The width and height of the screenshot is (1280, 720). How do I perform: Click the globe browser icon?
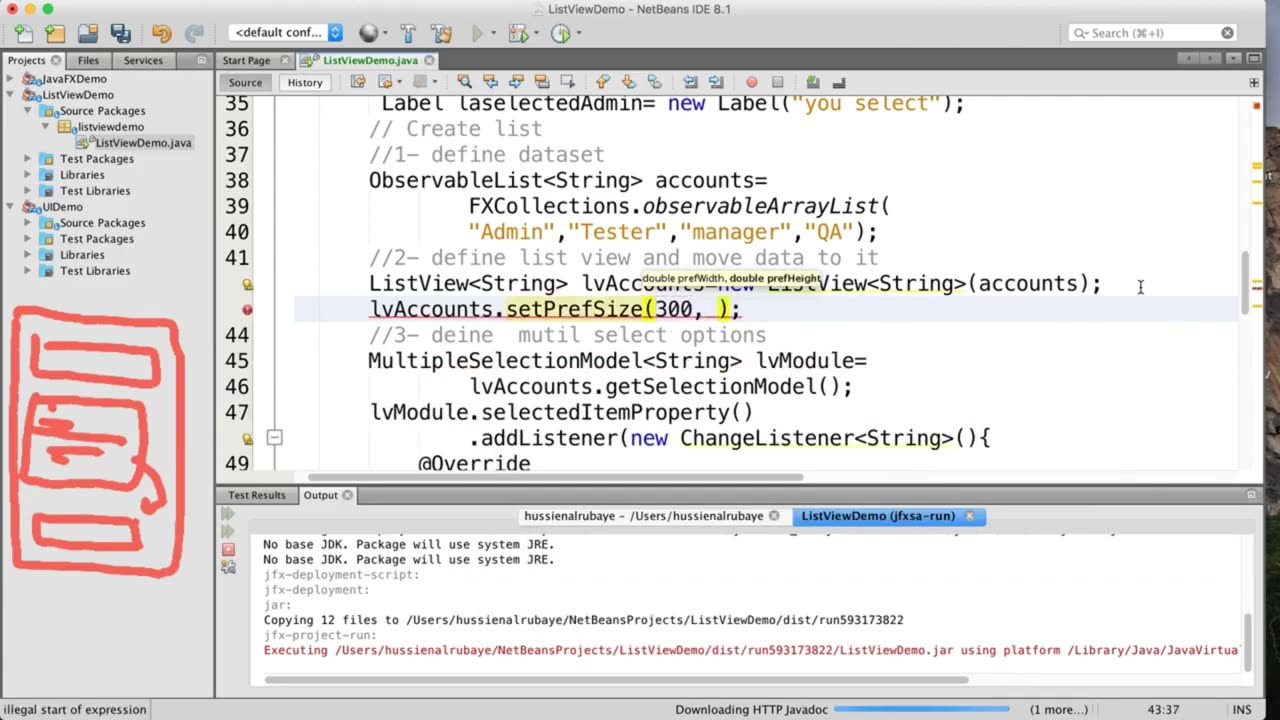(369, 33)
